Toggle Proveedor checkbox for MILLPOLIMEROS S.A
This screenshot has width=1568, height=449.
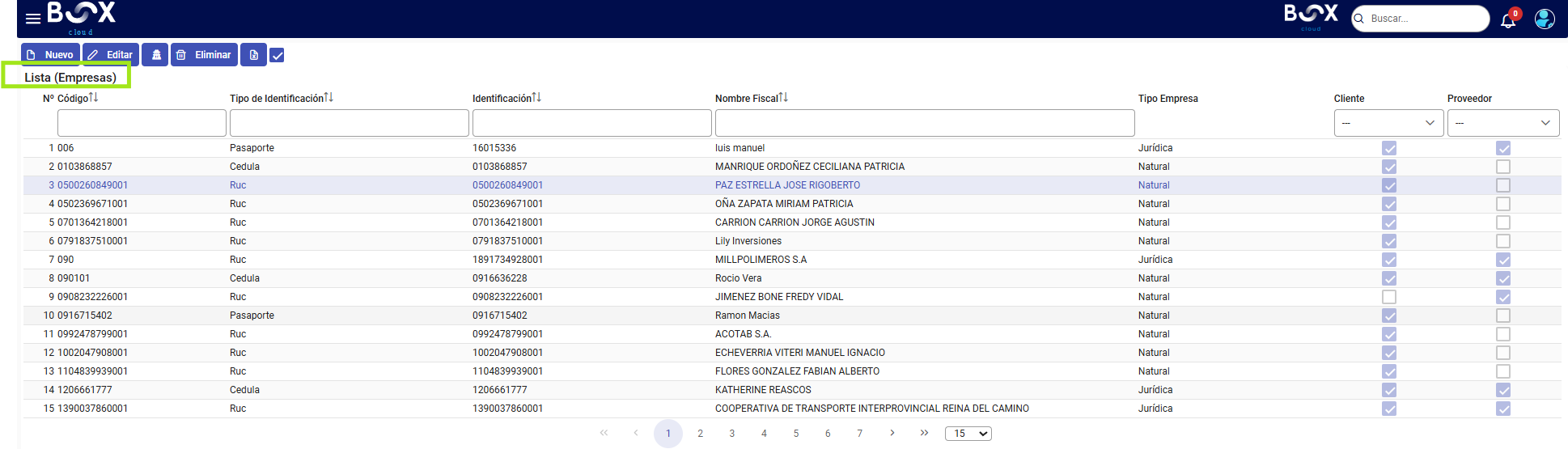coord(1503,260)
